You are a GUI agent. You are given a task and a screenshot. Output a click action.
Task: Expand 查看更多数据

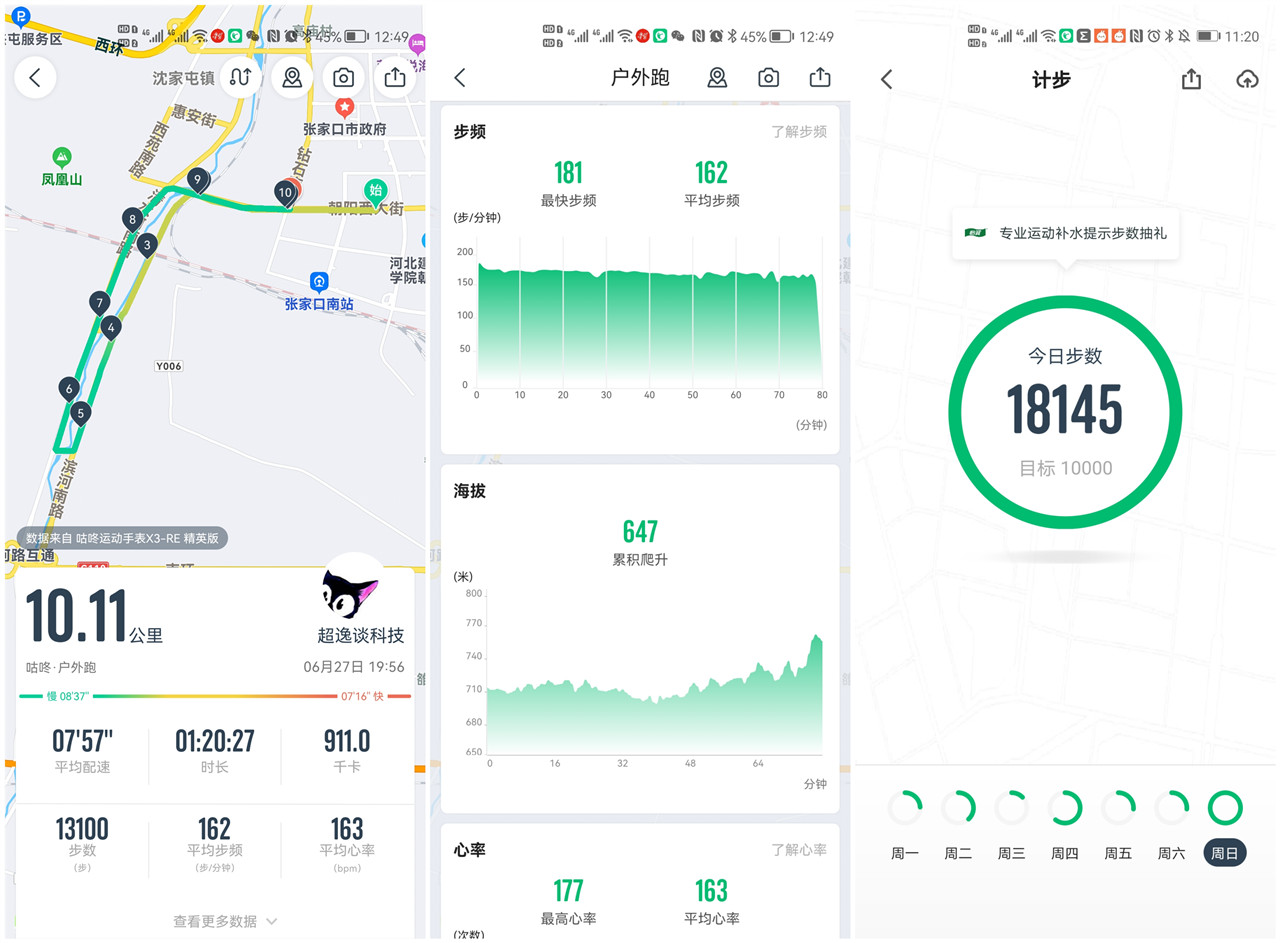pyautogui.click(x=225, y=921)
